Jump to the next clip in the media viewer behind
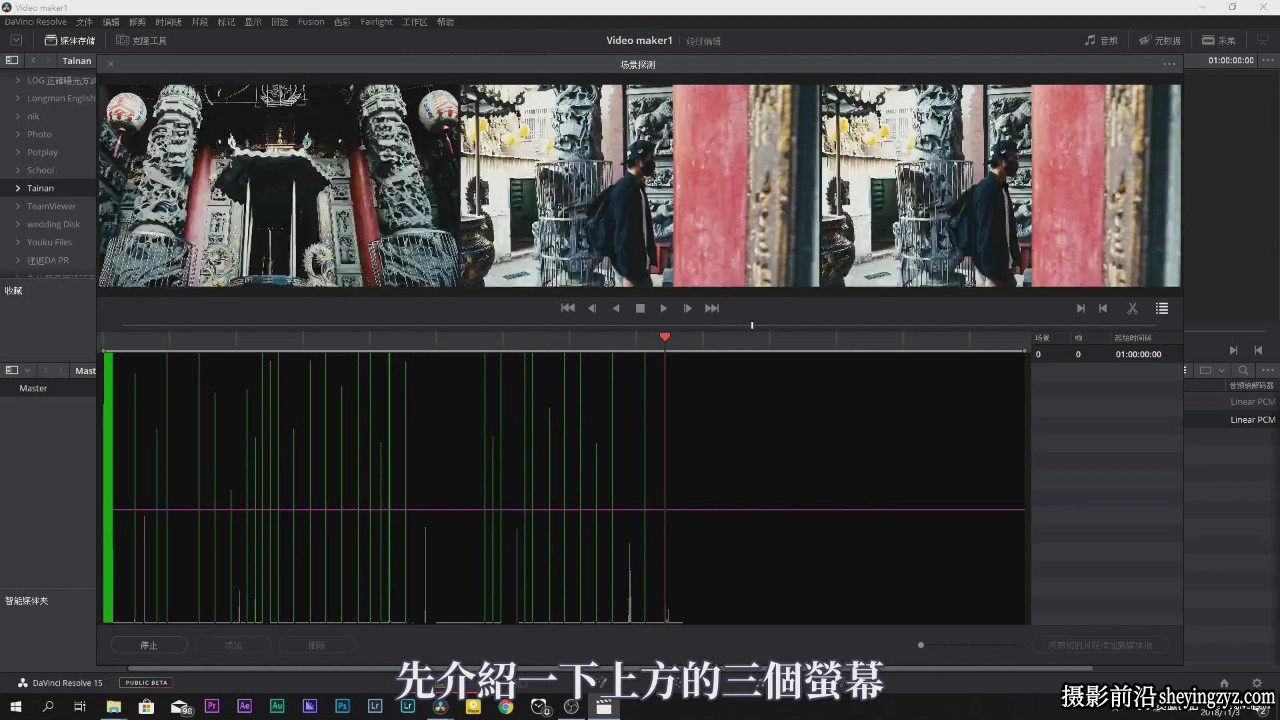 1234,350
